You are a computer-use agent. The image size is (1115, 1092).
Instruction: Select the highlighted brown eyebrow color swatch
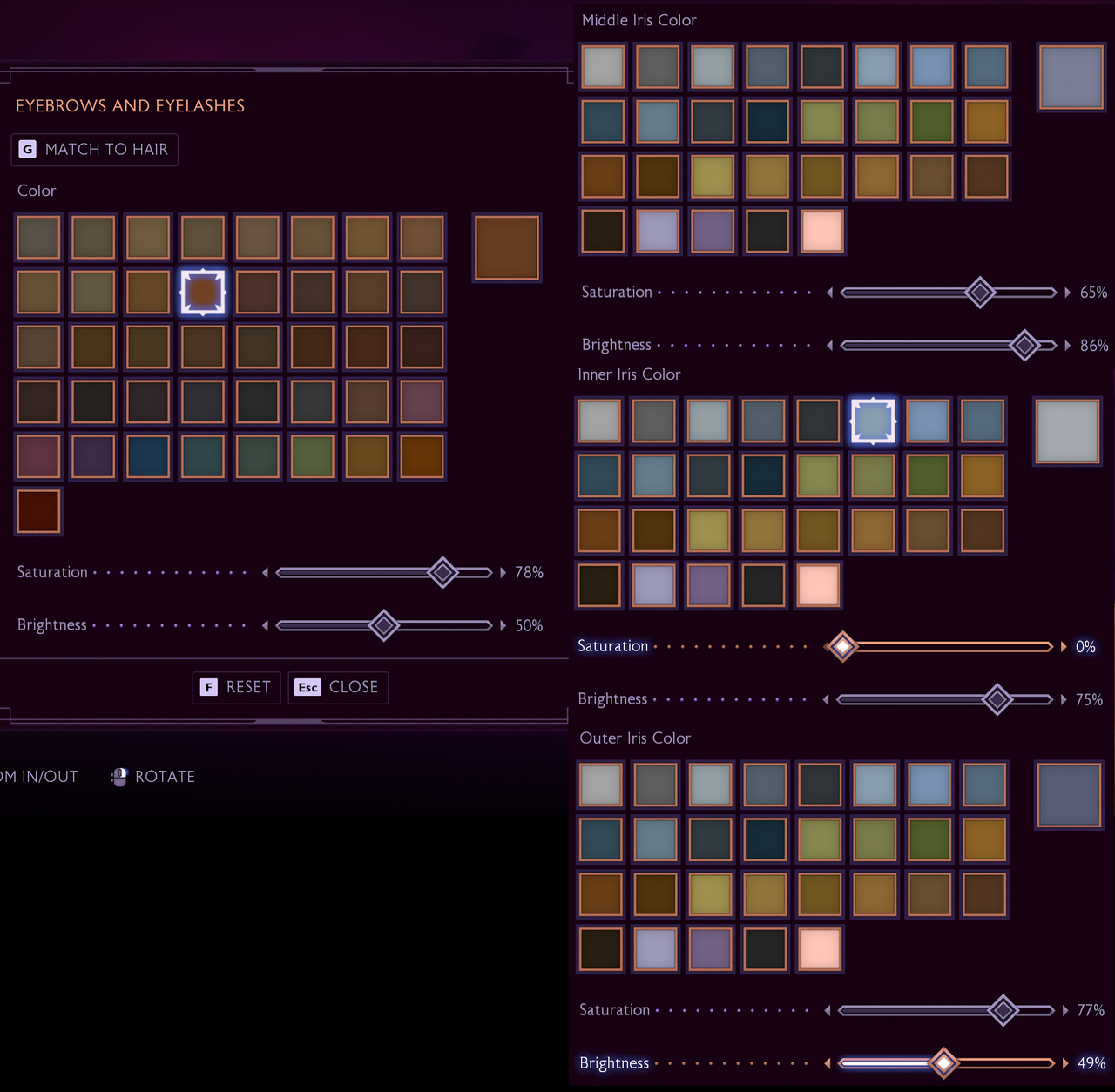[203, 292]
